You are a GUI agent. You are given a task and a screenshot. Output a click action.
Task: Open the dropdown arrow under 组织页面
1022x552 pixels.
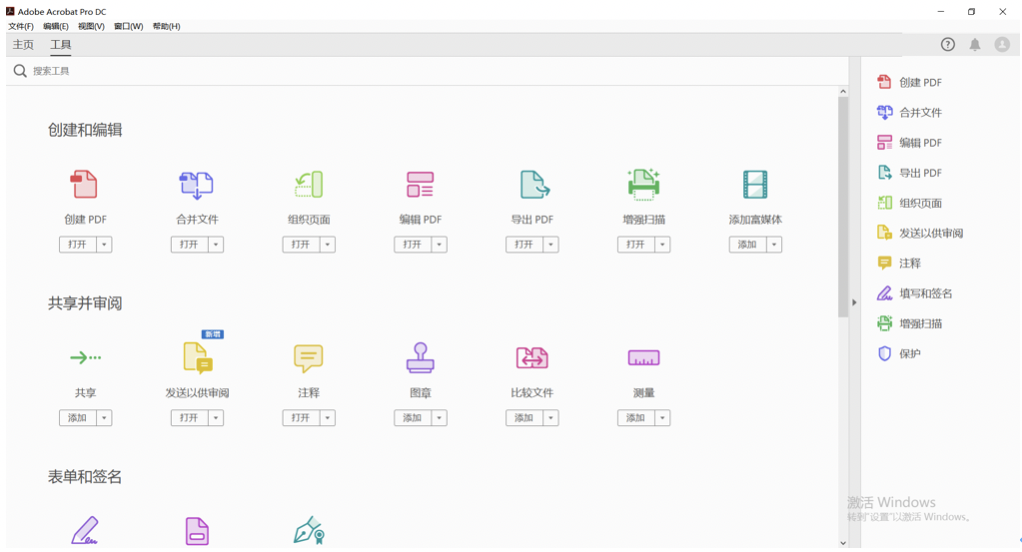(x=328, y=244)
